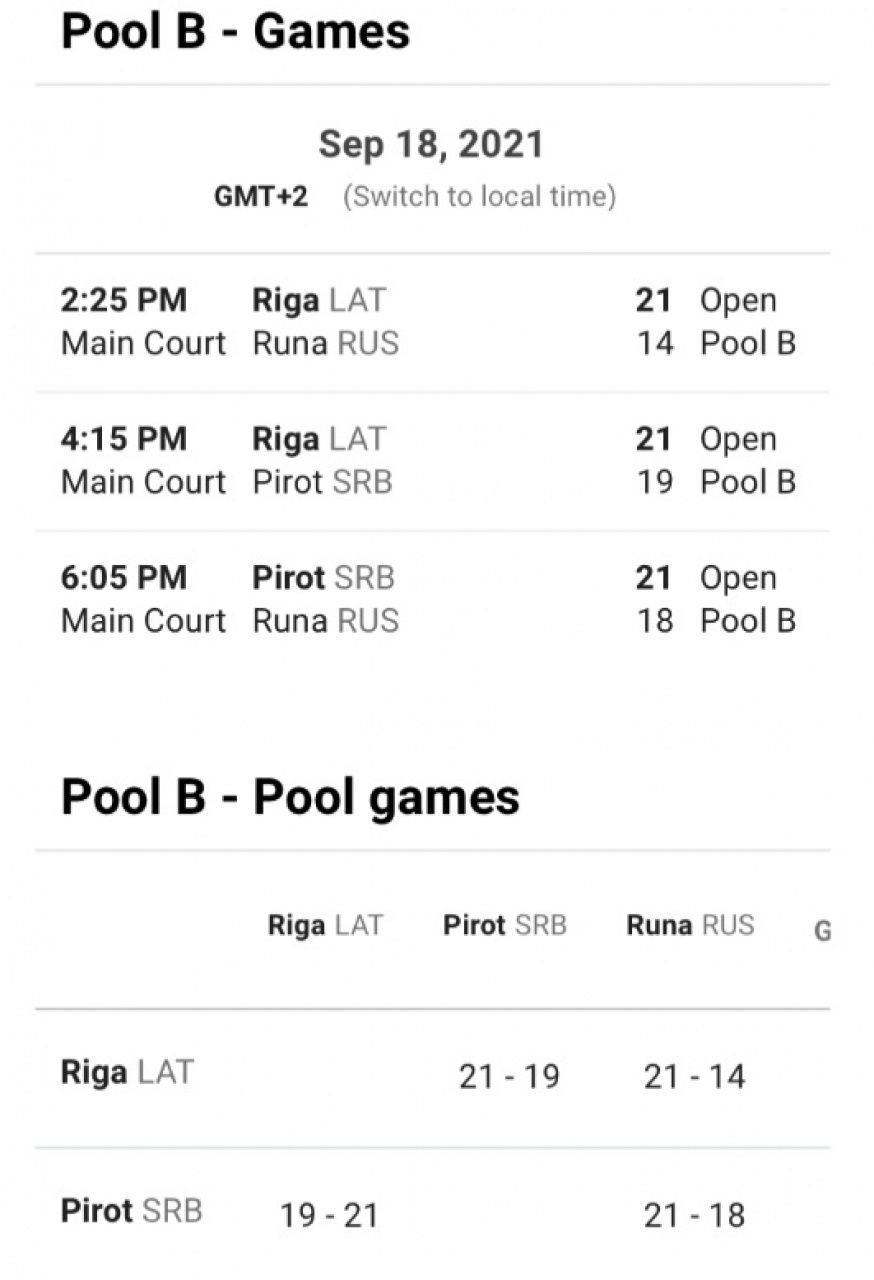Click the 4:15 PM game time
The height and width of the screenshot is (1280, 874).
tap(124, 439)
